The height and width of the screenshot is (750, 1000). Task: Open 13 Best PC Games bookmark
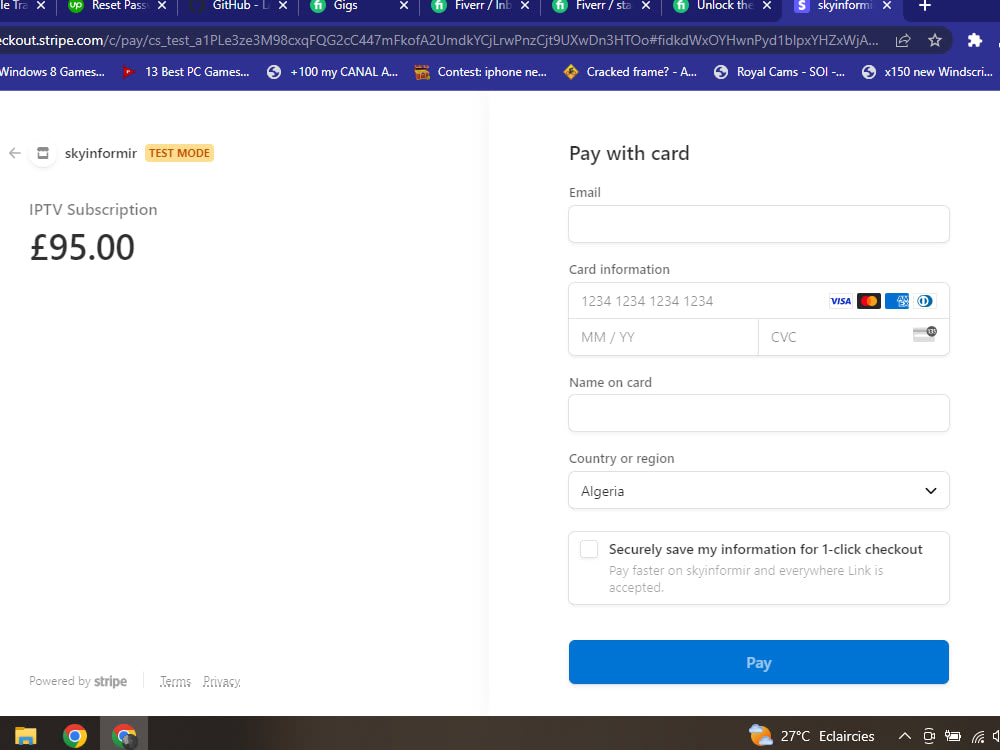(x=186, y=72)
